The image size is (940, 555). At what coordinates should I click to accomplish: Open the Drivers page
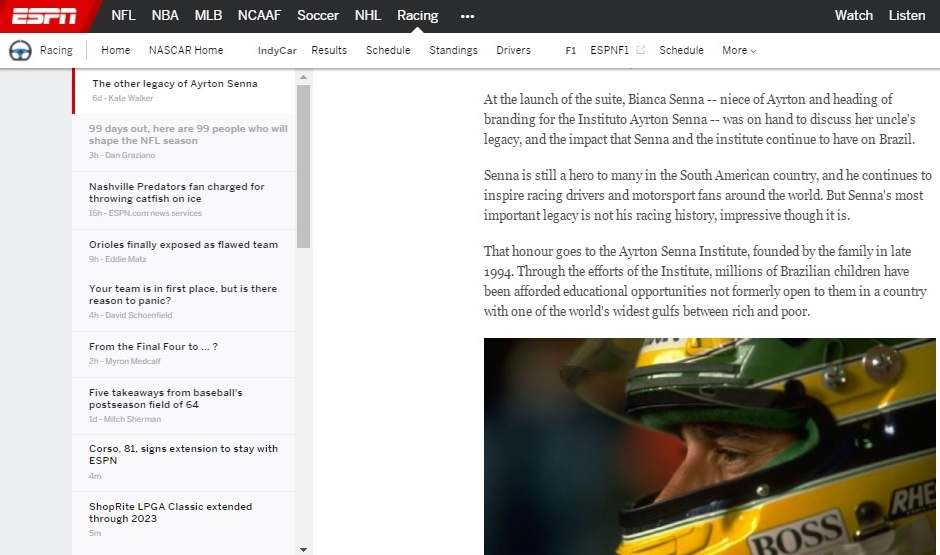tap(513, 50)
